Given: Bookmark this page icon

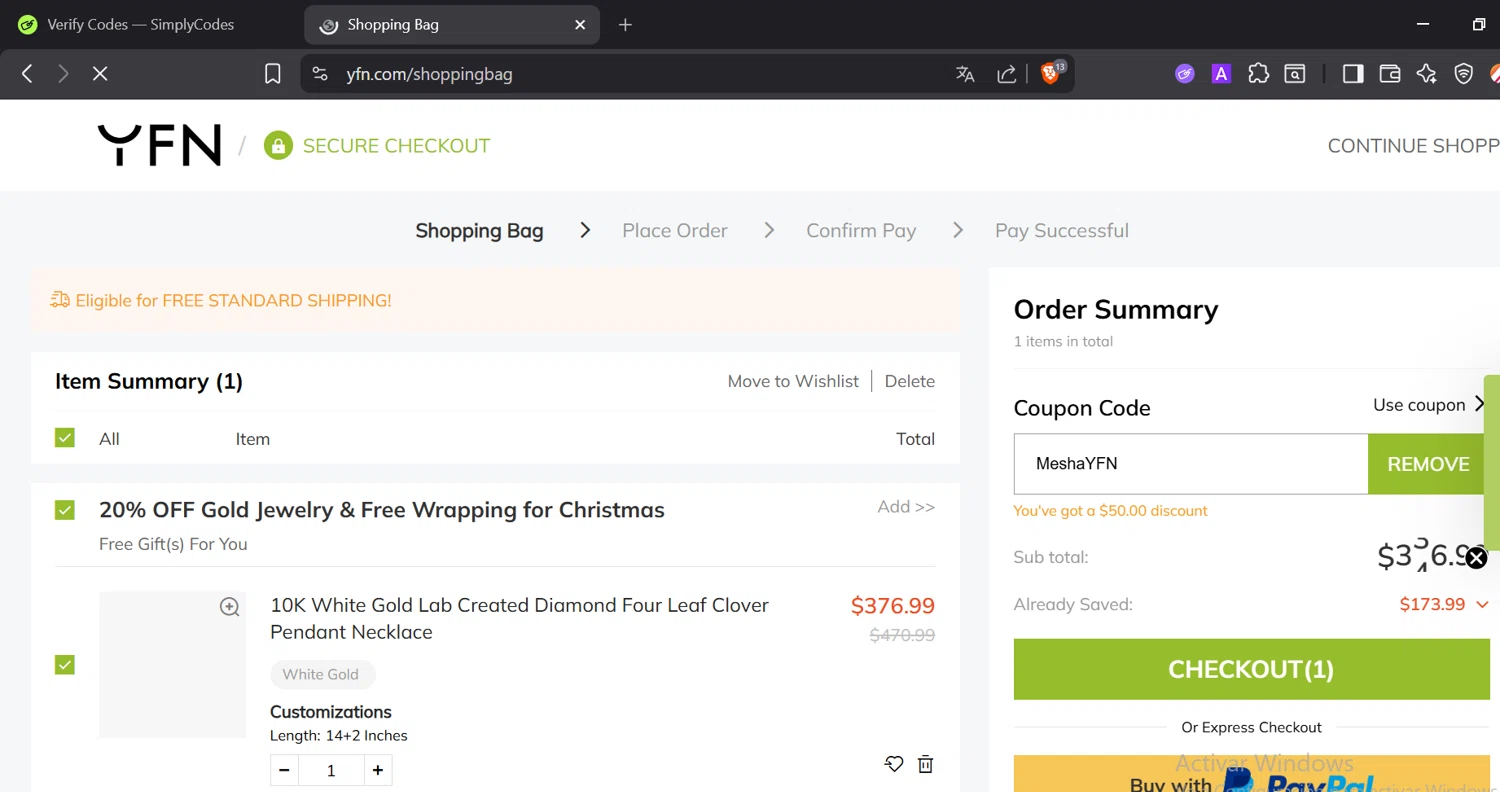Looking at the screenshot, I should [x=272, y=73].
